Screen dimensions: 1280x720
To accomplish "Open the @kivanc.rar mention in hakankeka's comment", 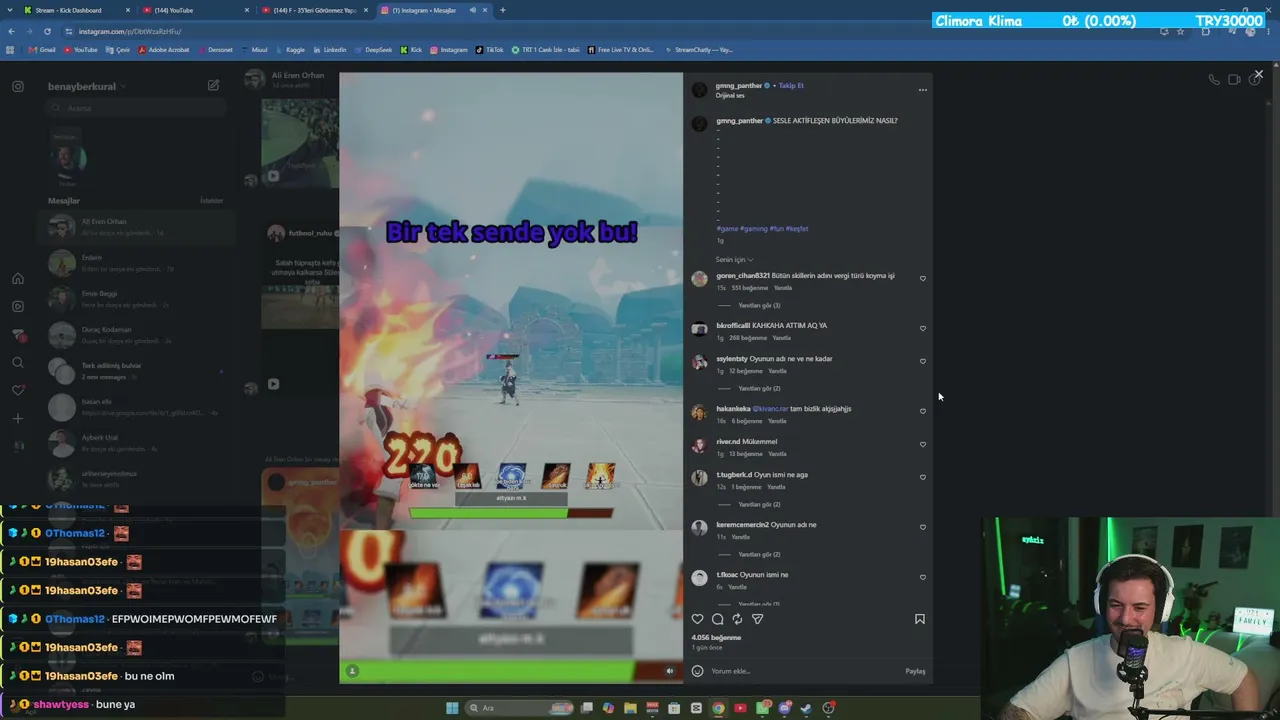I will pos(770,408).
